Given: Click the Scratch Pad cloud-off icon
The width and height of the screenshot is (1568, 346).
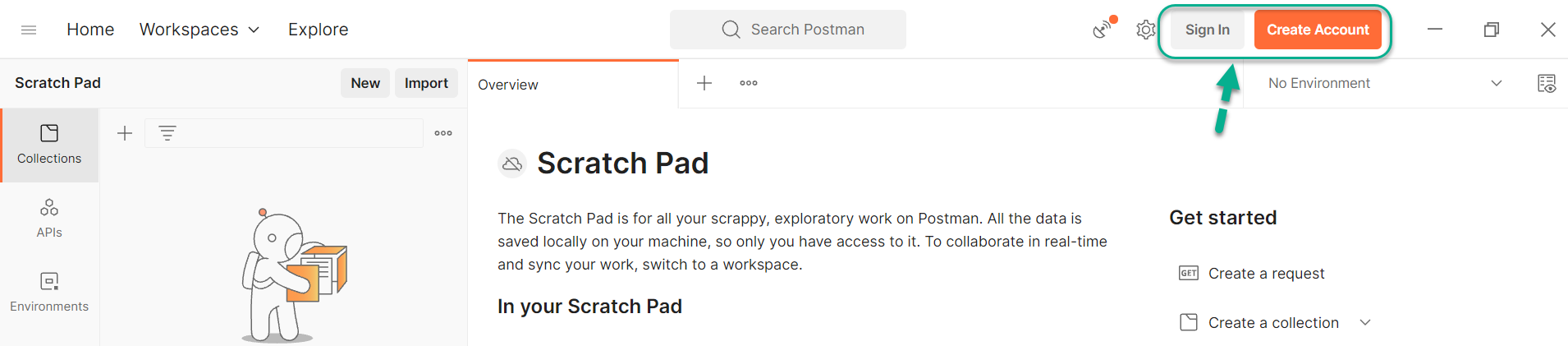Looking at the screenshot, I should 512,164.
